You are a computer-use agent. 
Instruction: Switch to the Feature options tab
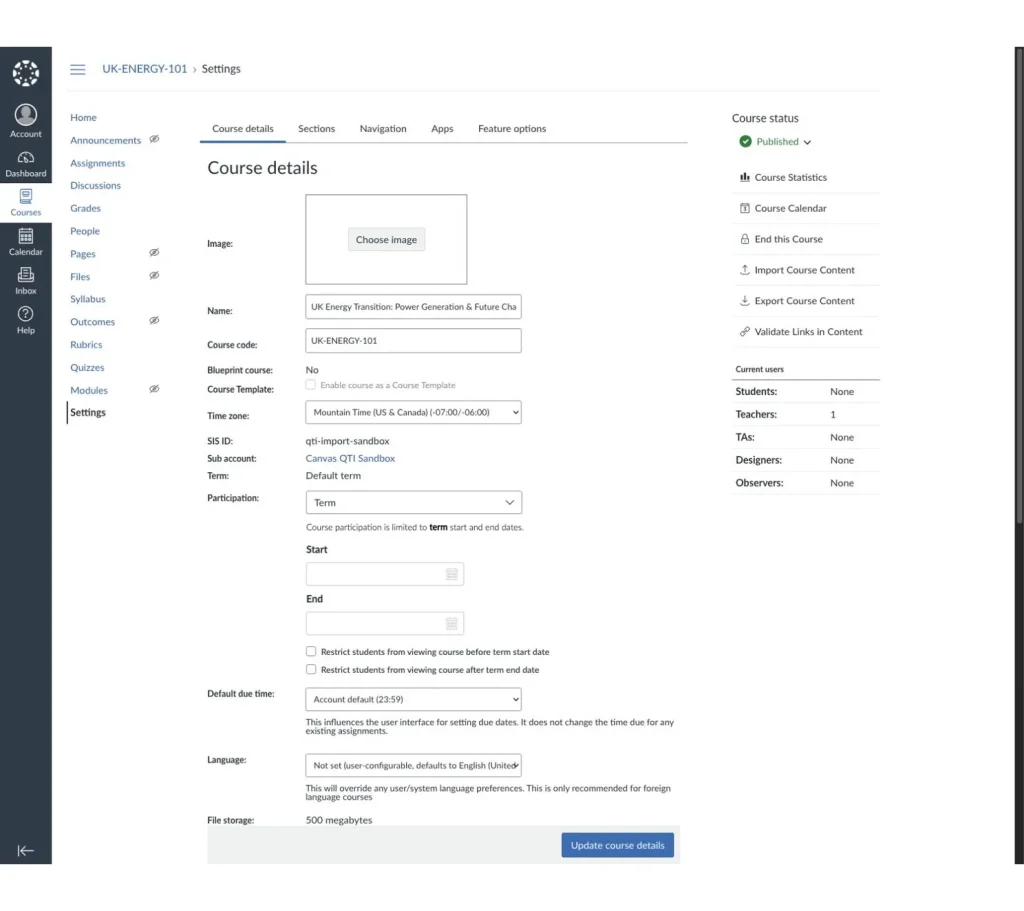click(x=512, y=129)
